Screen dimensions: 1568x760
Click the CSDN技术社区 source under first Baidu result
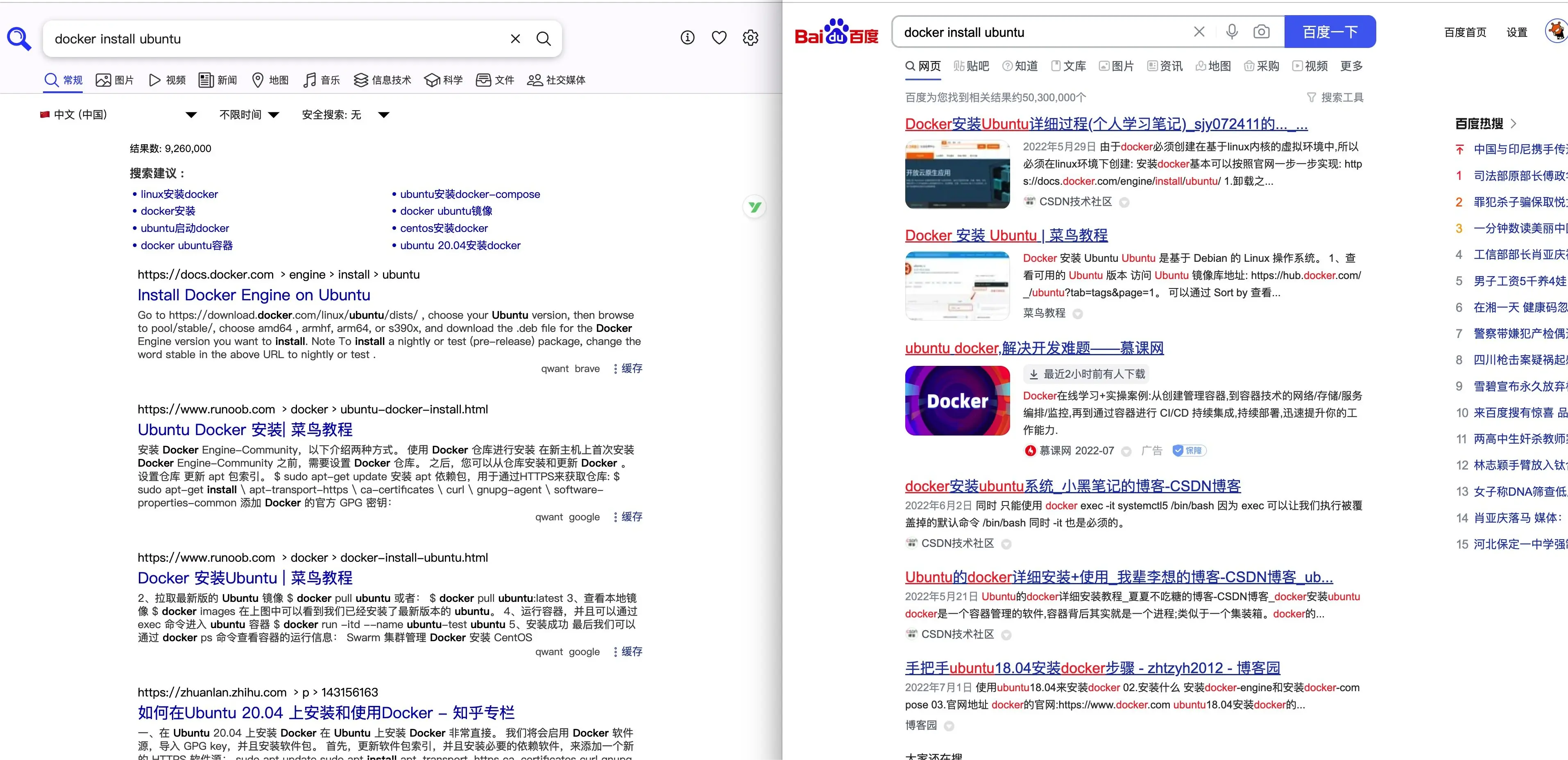[1075, 202]
